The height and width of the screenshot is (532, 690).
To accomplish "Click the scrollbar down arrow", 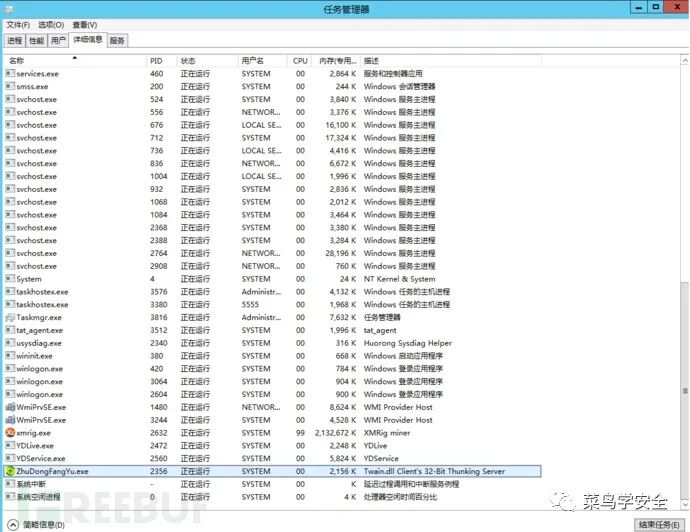I will pyautogui.click(x=685, y=505).
